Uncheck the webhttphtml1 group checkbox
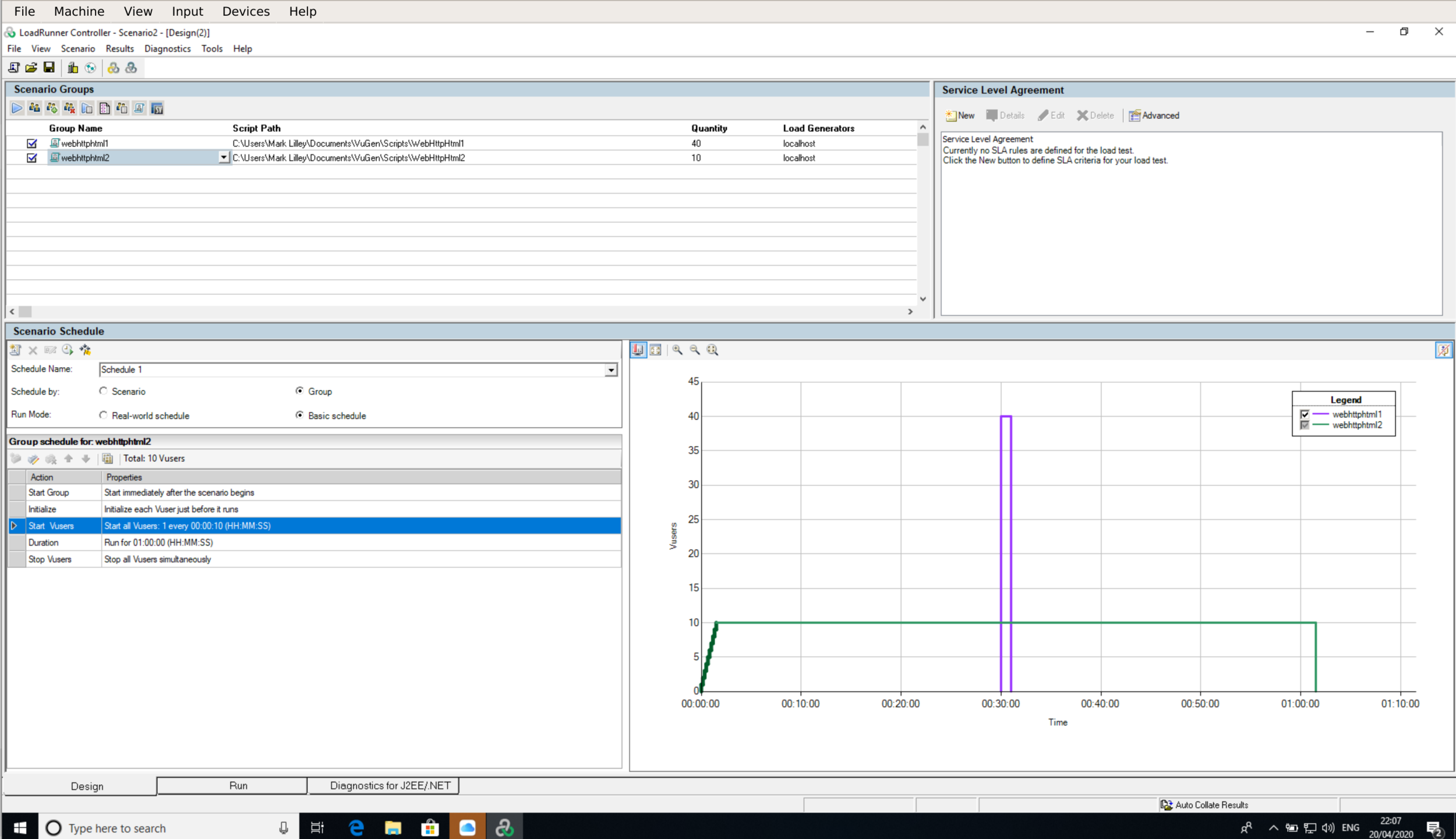 coord(33,143)
